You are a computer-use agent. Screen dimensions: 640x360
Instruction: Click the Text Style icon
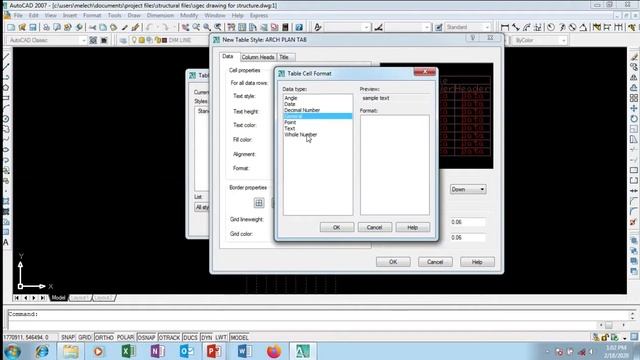click(x=318, y=27)
